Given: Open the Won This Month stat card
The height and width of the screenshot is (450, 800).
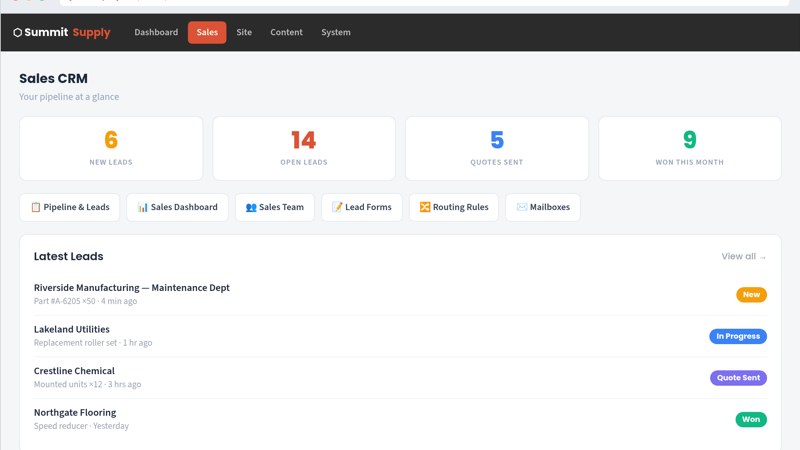Looking at the screenshot, I should click(x=690, y=148).
